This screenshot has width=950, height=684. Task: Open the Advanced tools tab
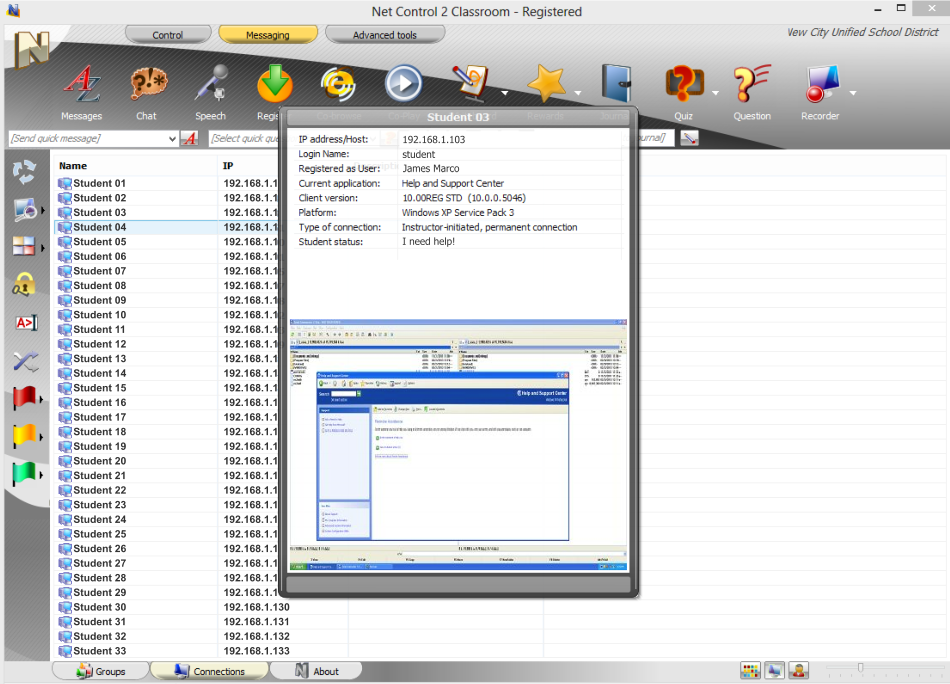point(385,35)
